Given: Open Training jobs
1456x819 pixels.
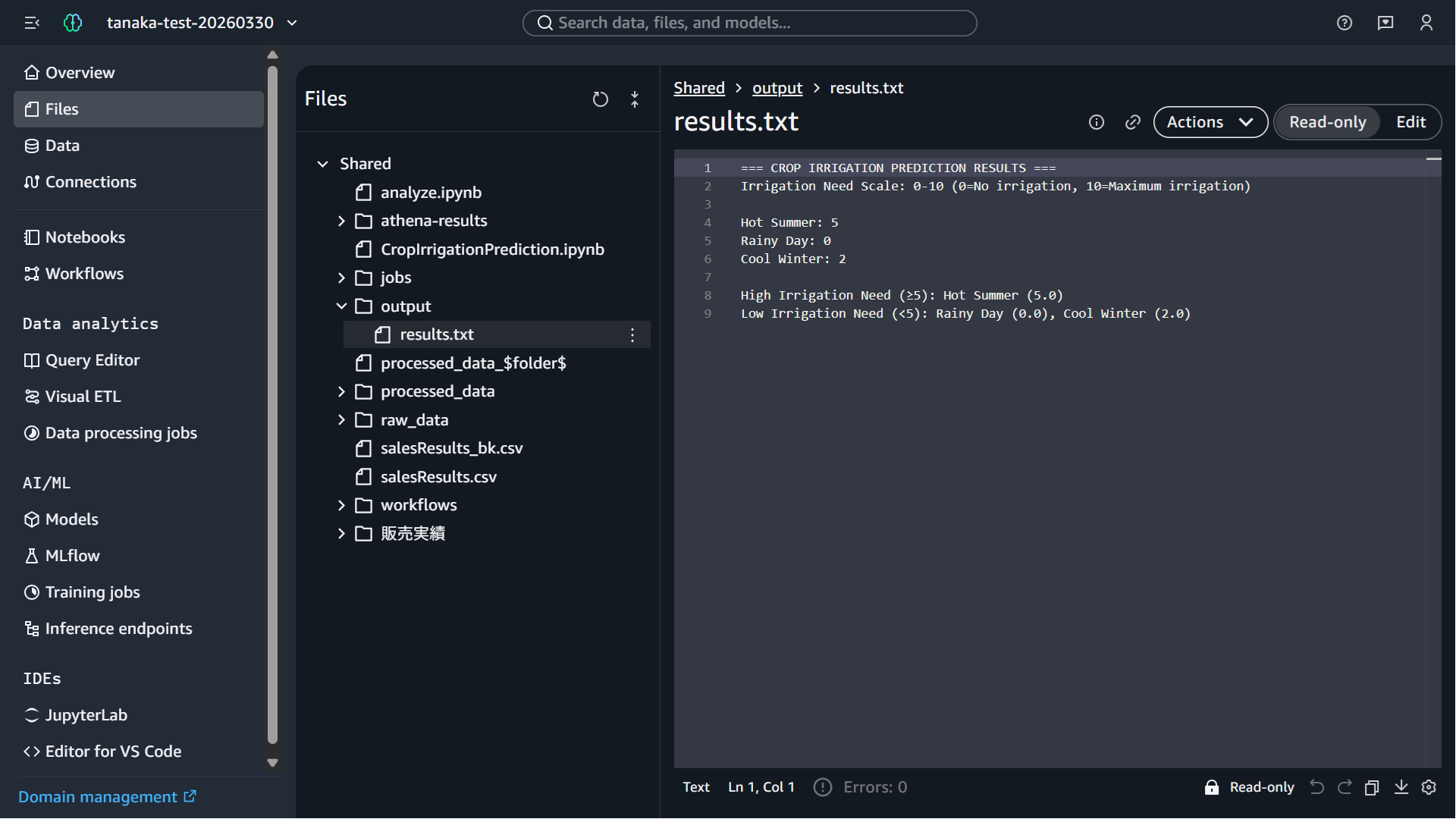Looking at the screenshot, I should (x=139, y=592).
